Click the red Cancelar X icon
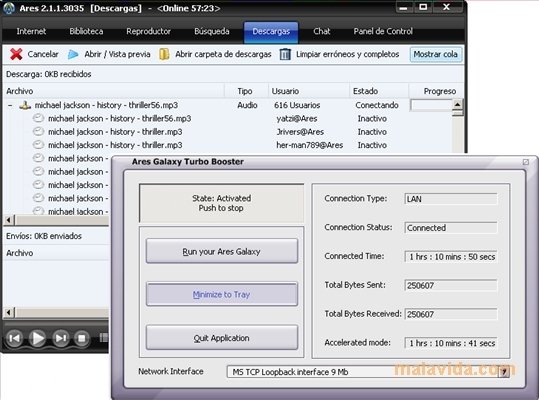Viewport: 539px width, 400px height. coord(16,54)
